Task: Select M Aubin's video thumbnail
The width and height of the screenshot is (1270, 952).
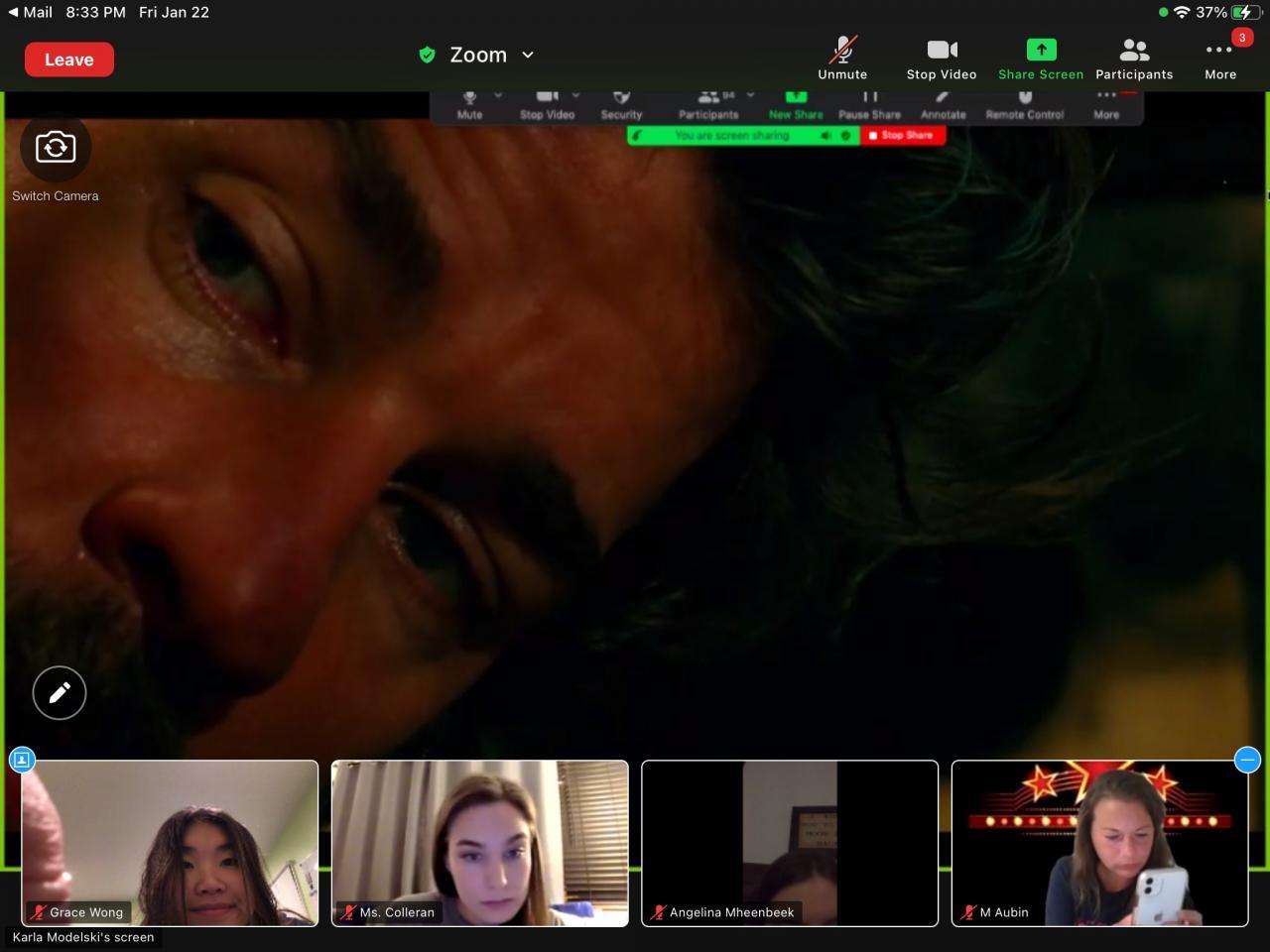Action: pyautogui.click(x=1099, y=843)
